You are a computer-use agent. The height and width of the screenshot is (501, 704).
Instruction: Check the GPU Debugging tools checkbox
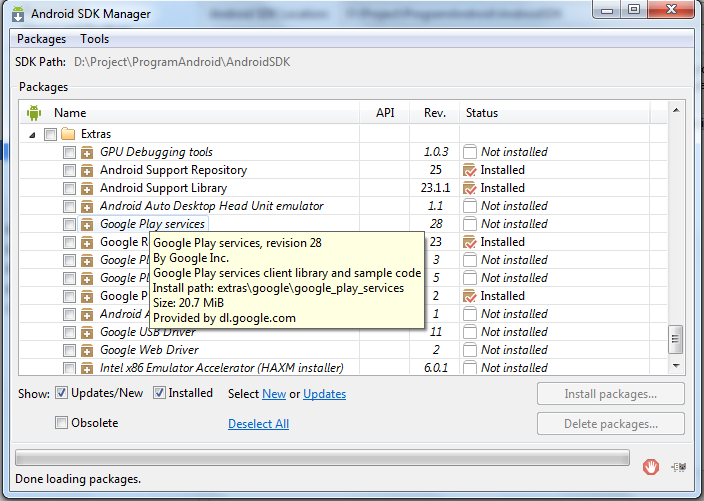[69, 153]
